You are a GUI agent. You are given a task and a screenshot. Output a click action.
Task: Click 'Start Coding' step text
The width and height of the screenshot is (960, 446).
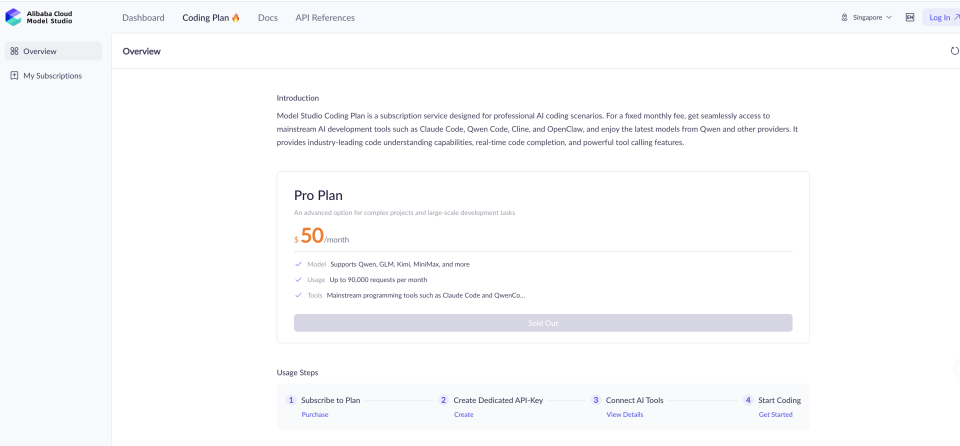779,400
